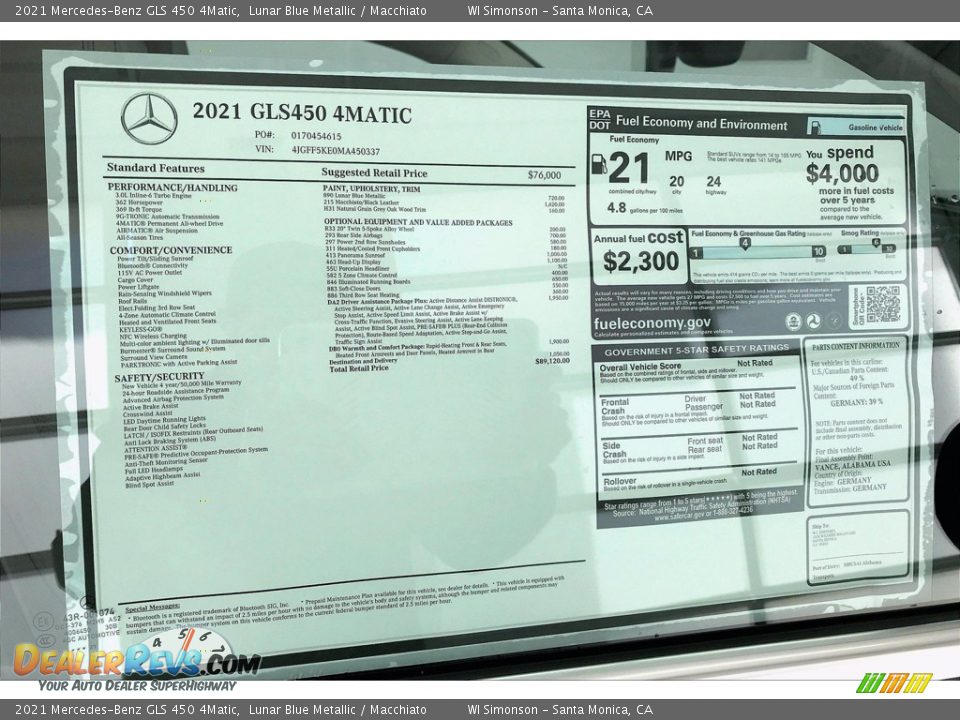Click the Mercedes-Benz star logo
Image resolution: width=960 pixels, height=720 pixels.
149,118
